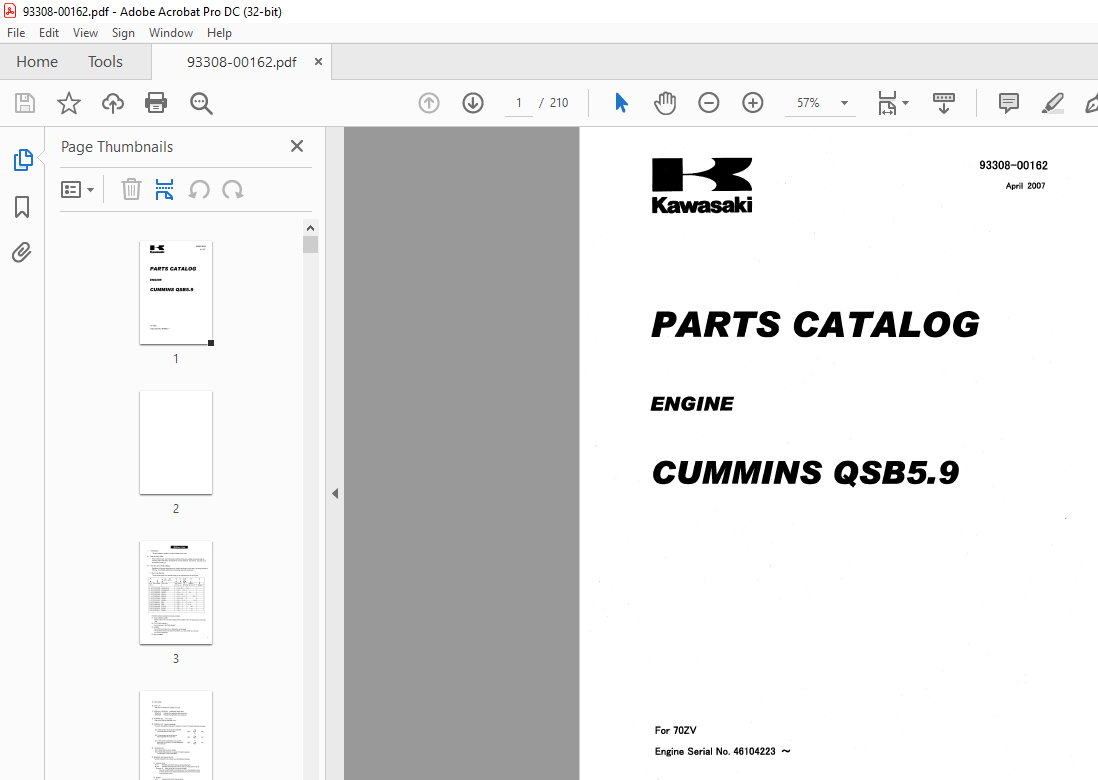This screenshot has height=780, width=1098.
Task: Click the April 2007 date text
Action: (1025, 186)
